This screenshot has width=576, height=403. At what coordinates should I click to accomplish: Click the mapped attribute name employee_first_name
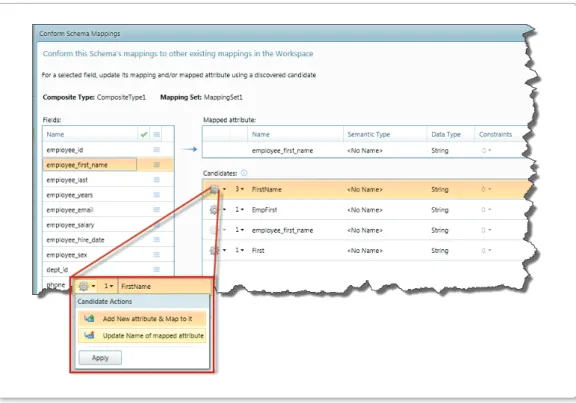pyautogui.click(x=282, y=151)
